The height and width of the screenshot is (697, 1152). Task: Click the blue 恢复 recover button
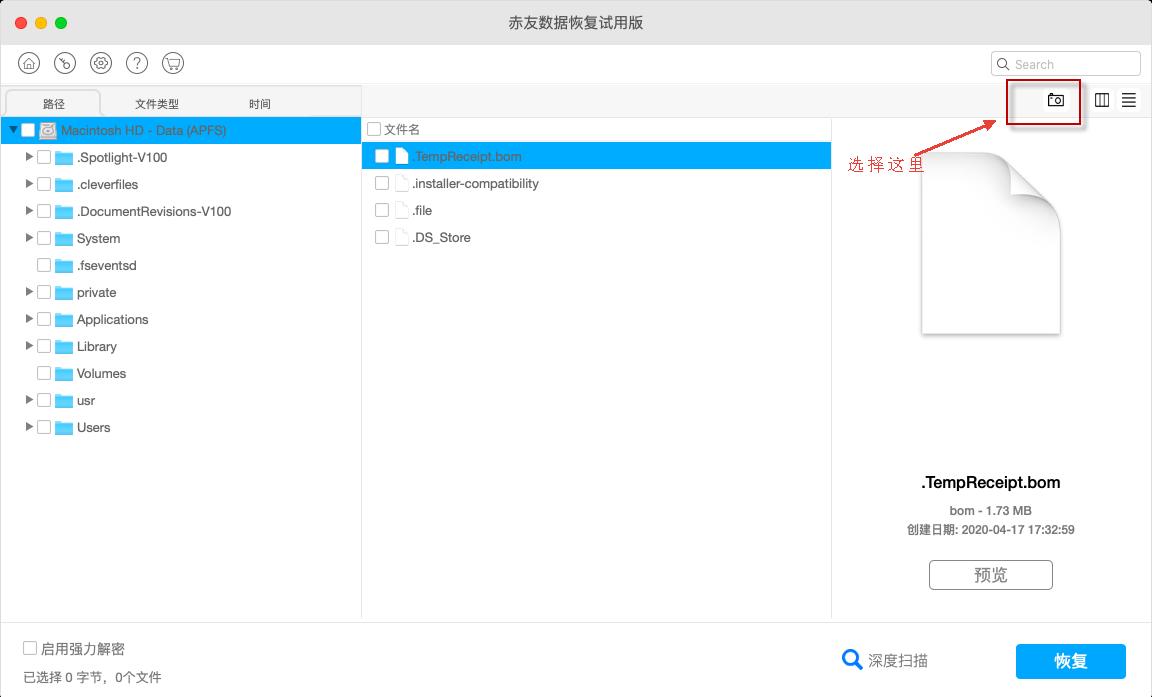coord(1070,661)
